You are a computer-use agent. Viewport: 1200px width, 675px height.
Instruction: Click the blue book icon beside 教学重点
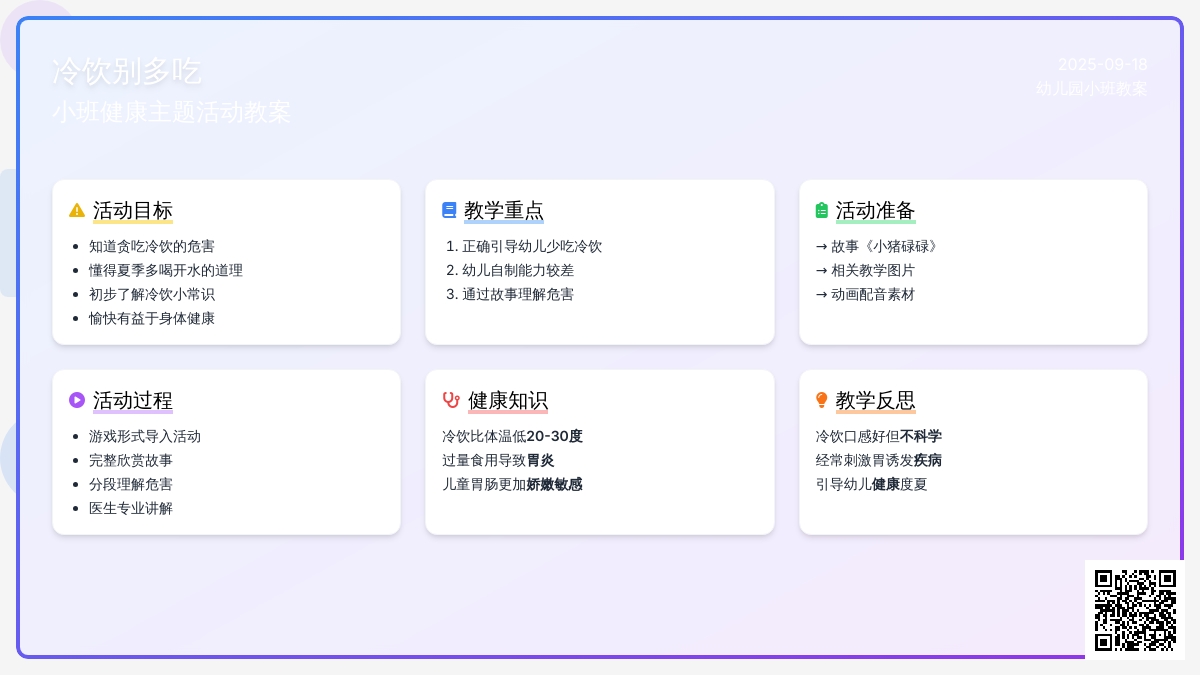point(449,210)
